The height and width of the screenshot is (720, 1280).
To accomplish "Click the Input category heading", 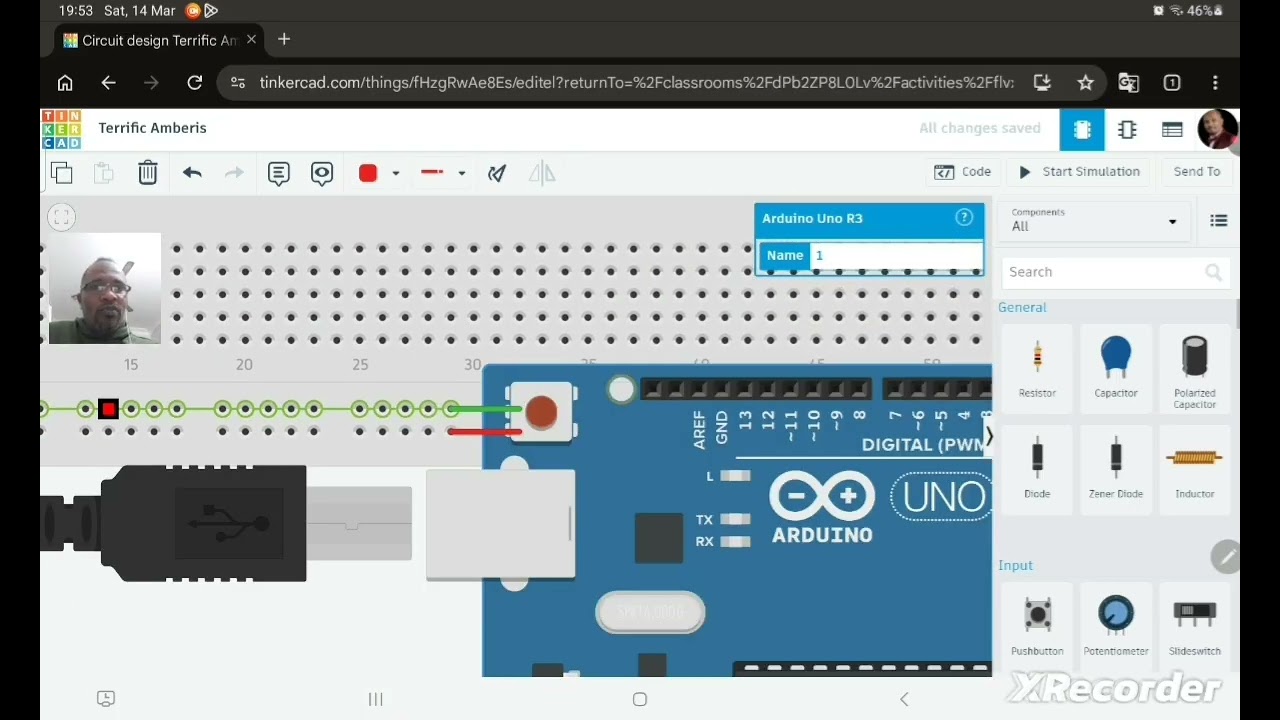I will coord(1015,566).
